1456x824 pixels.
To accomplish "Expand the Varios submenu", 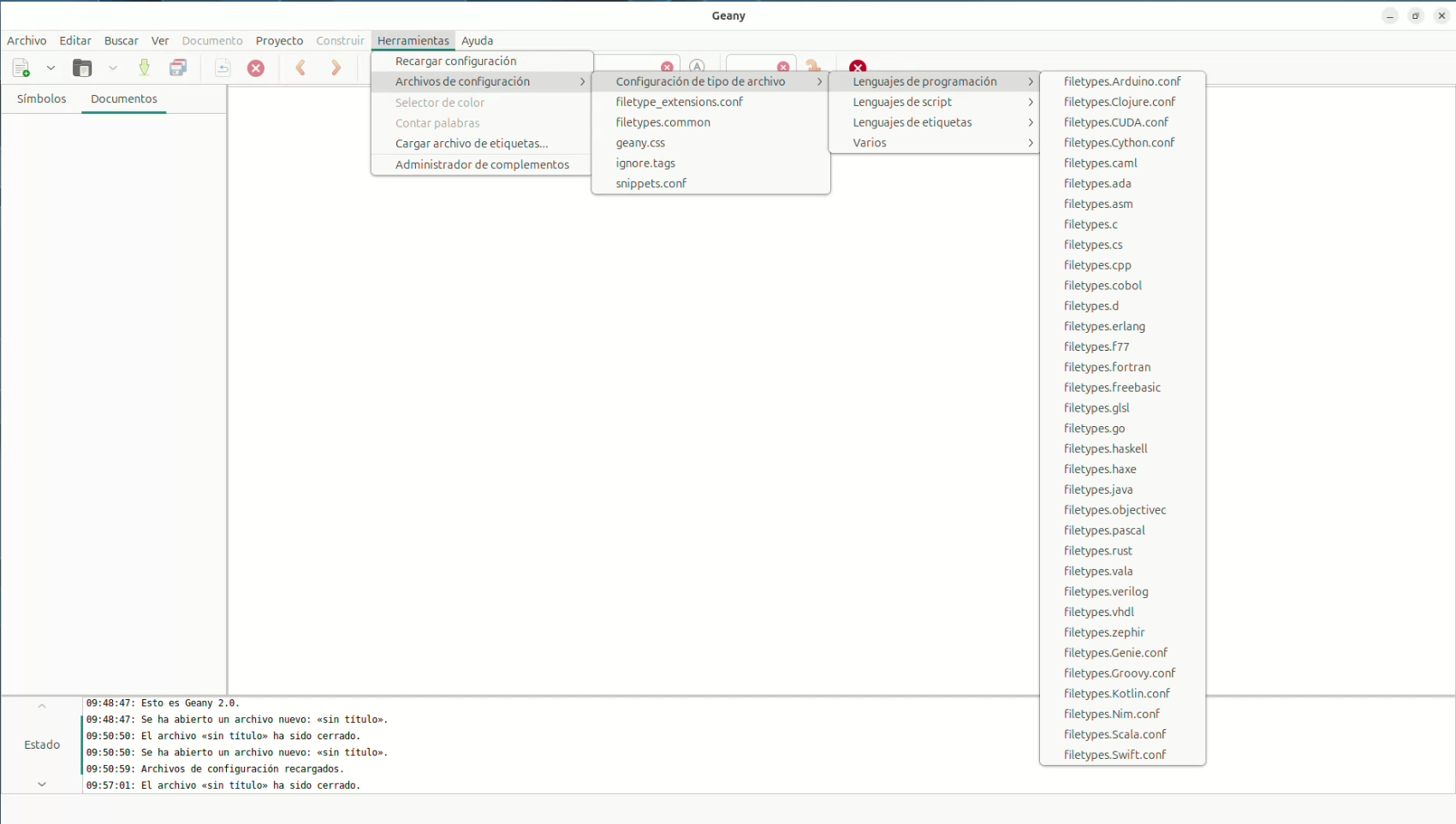I will point(935,143).
